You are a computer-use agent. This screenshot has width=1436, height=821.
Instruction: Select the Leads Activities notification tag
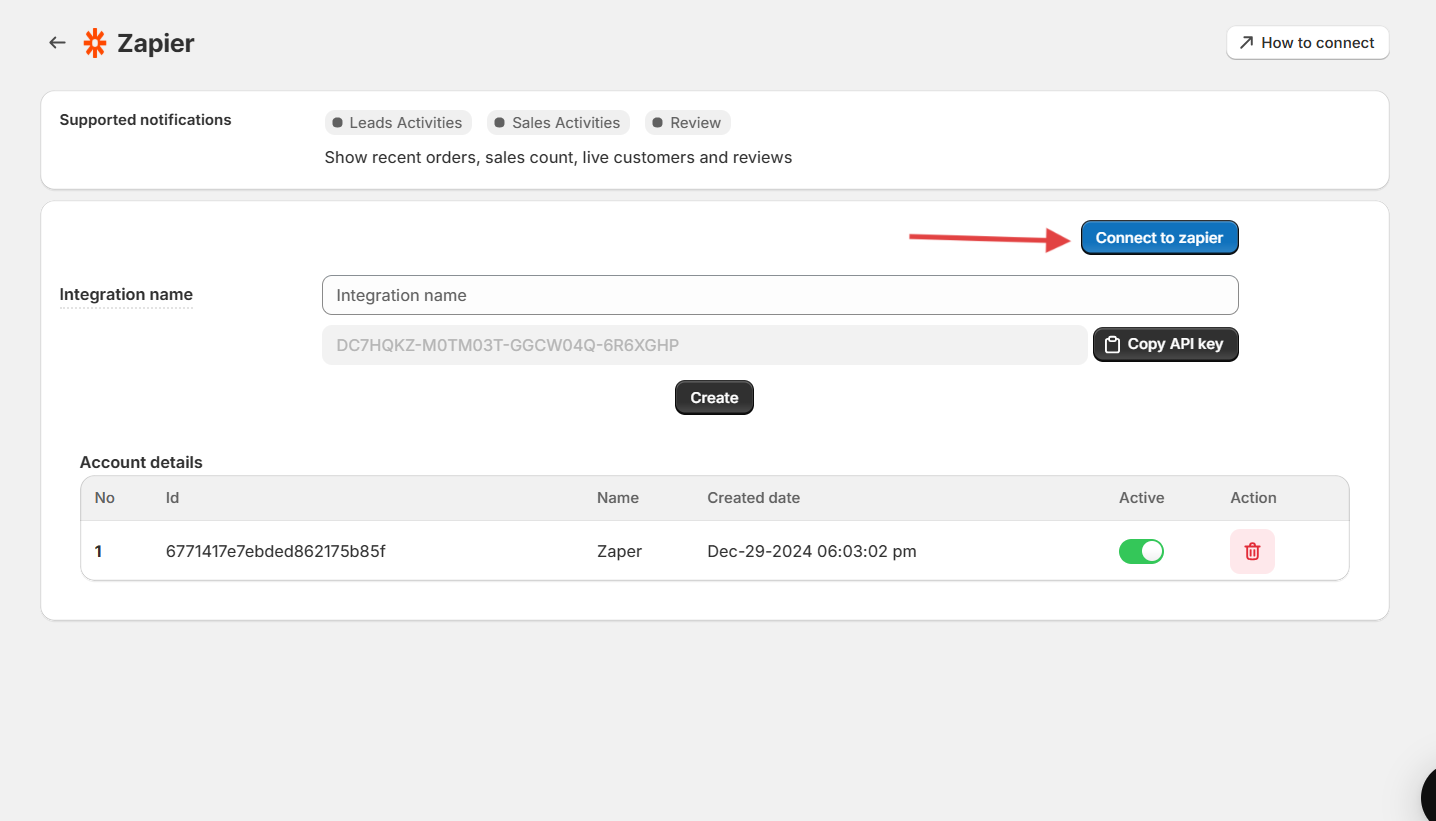(x=398, y=123)
